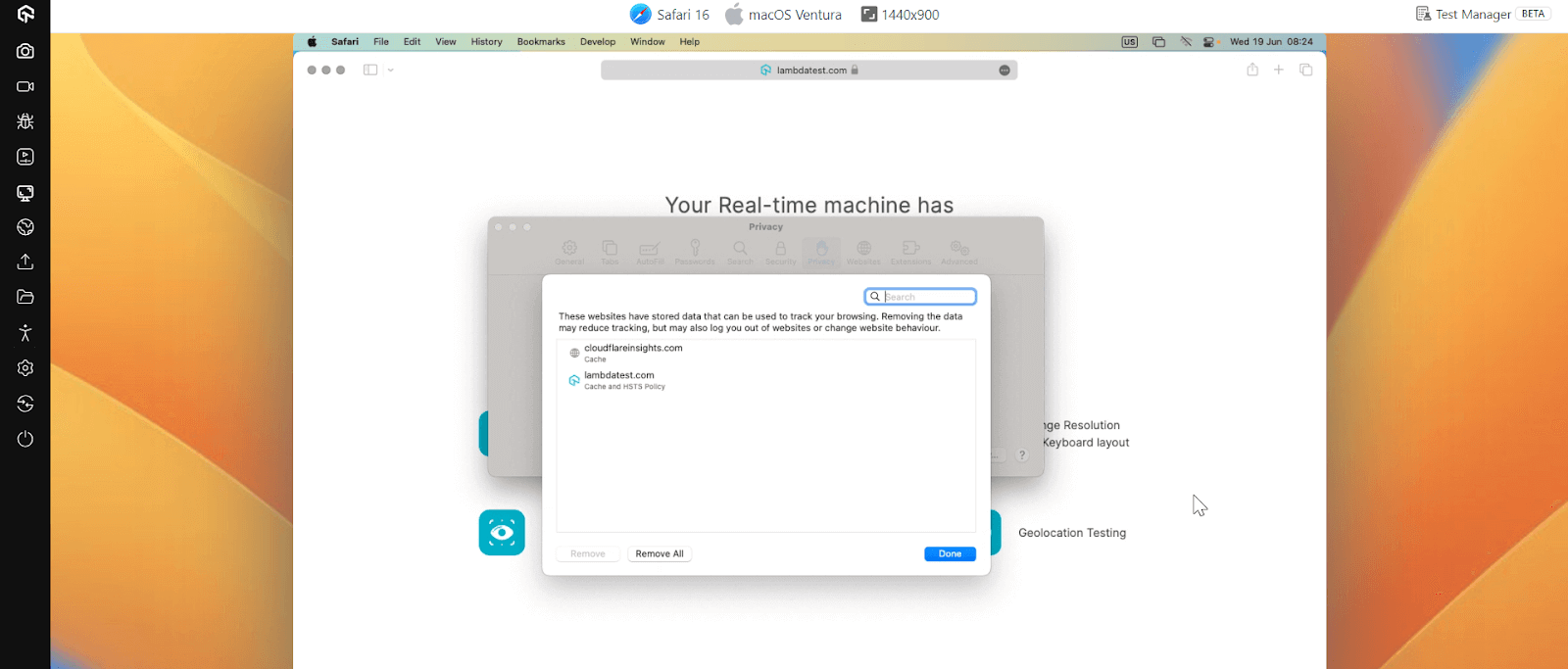Switch to the Extensions preferences tab
1568x669 pixels.
click(911, 253)
